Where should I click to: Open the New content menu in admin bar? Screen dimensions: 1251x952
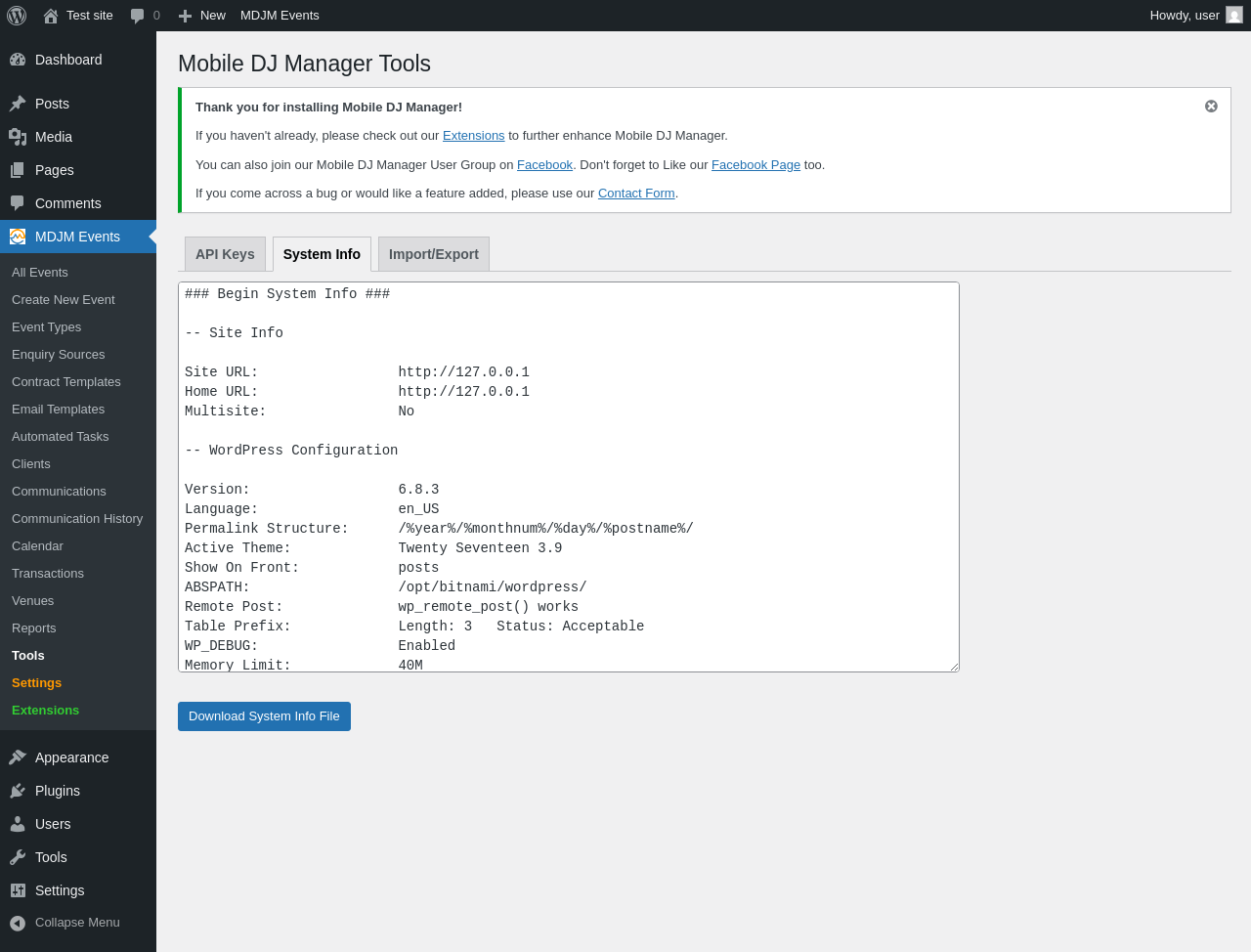(202, 16)
